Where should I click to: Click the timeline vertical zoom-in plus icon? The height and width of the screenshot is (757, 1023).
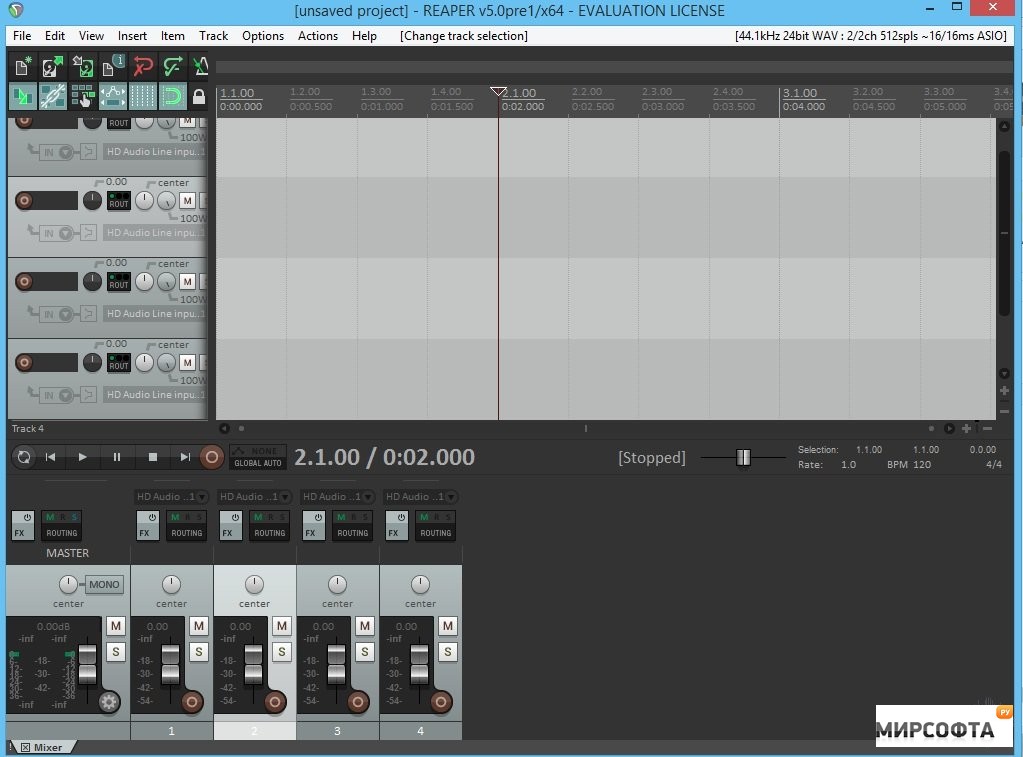tap(1004, 390)
